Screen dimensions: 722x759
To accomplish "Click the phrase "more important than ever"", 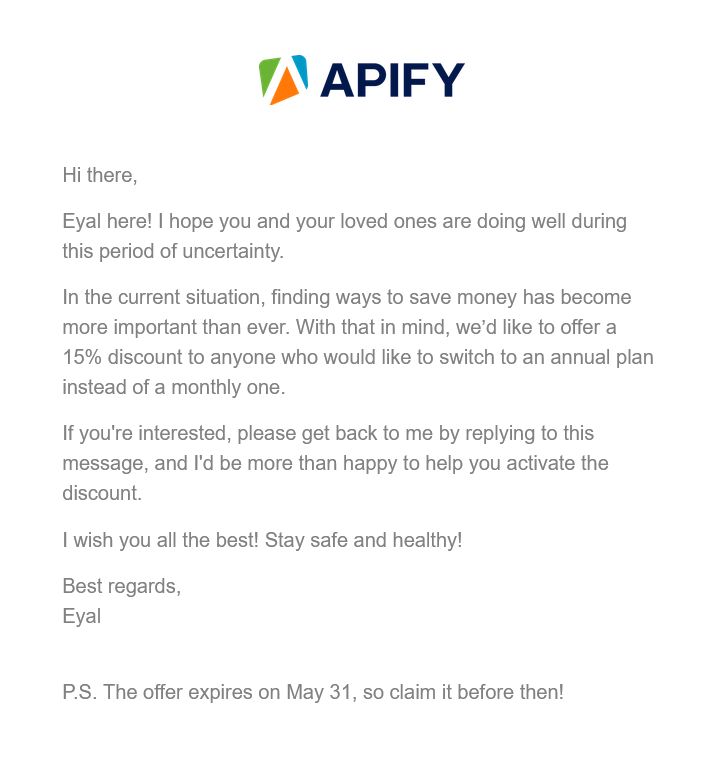I will tap(176, 327).
